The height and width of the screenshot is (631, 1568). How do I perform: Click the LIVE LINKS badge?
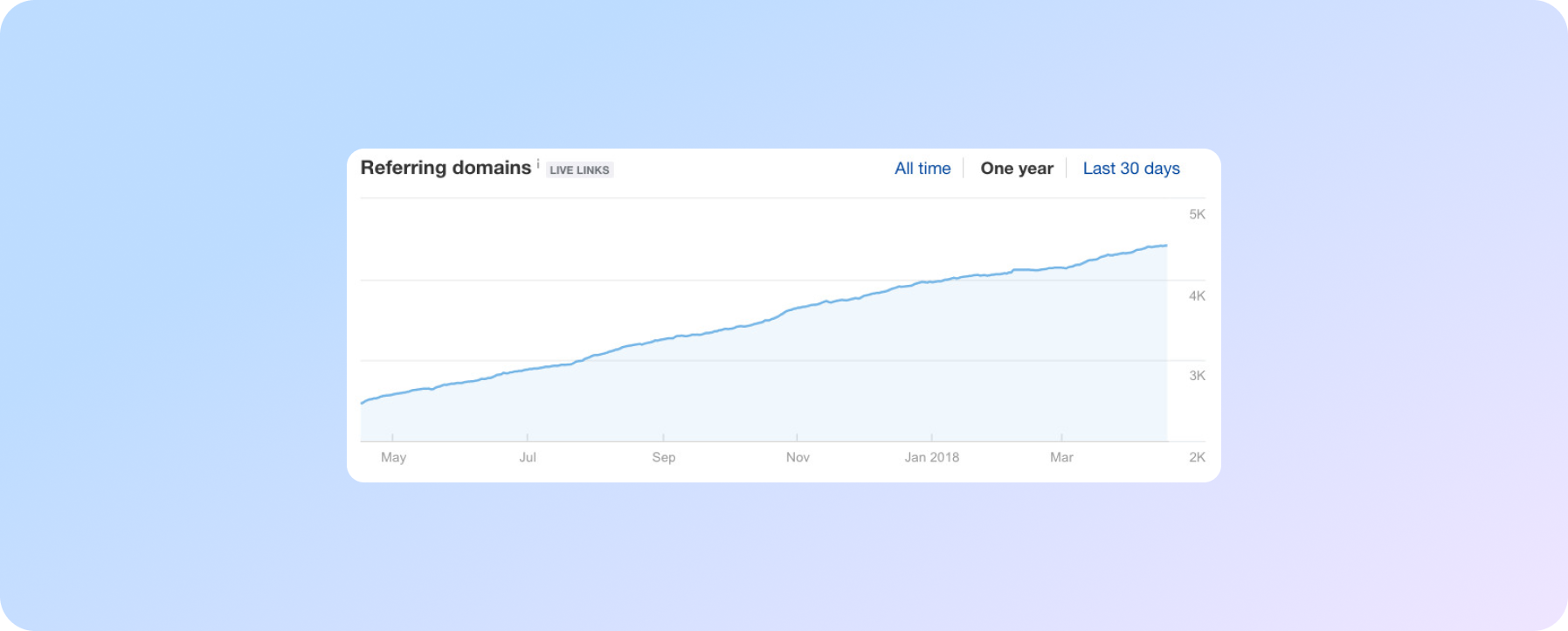coord(580,170)
